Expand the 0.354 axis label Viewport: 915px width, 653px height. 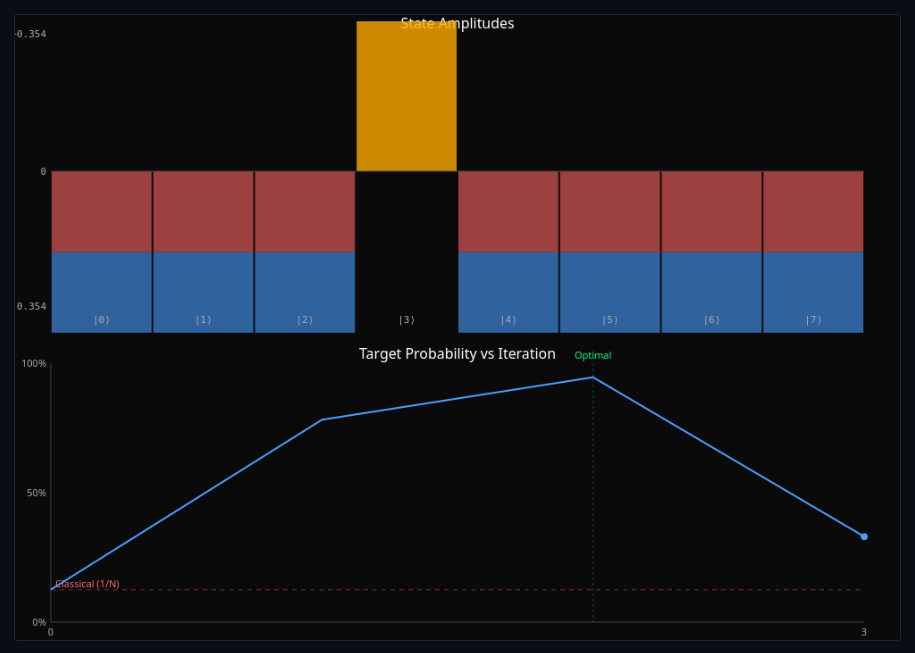coord(27,307)
